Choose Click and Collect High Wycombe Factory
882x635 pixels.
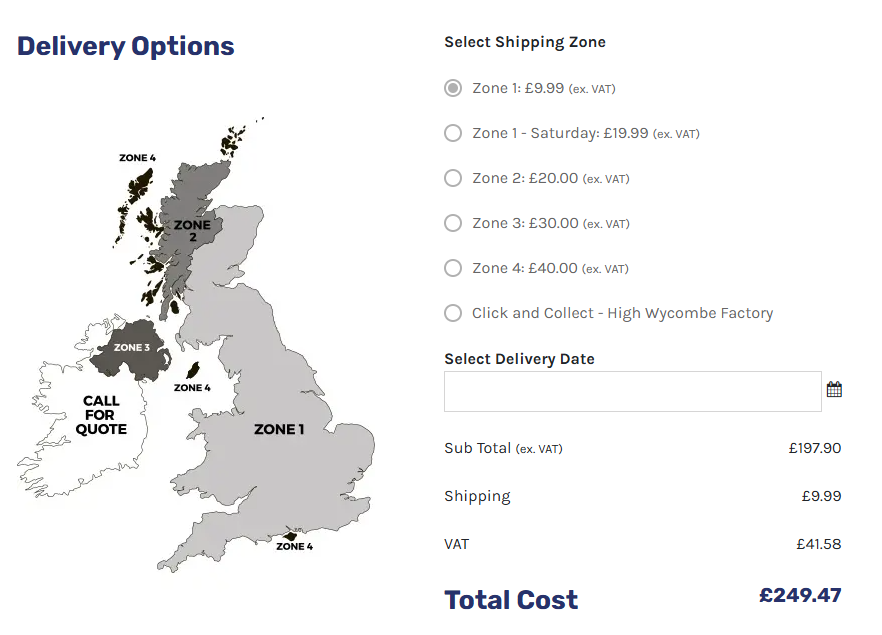click(x=453, y=313)
